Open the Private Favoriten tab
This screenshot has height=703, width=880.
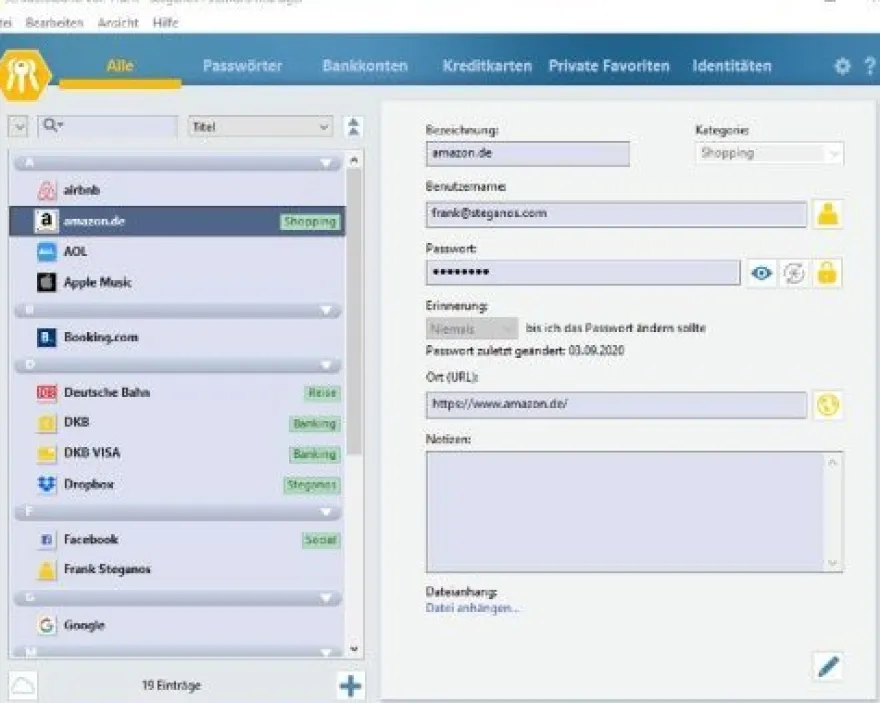click(x=609, y=66)
